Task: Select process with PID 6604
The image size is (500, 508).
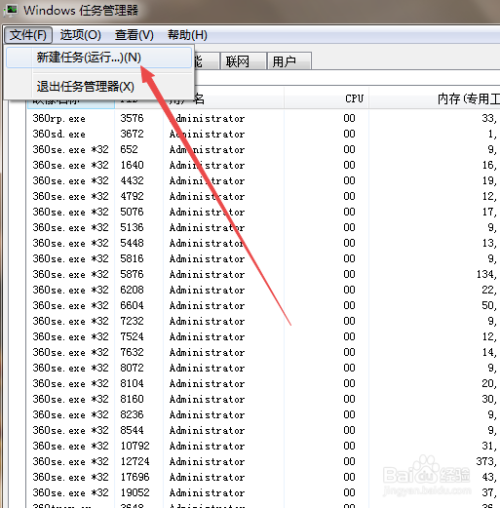Action: (263, 305)
